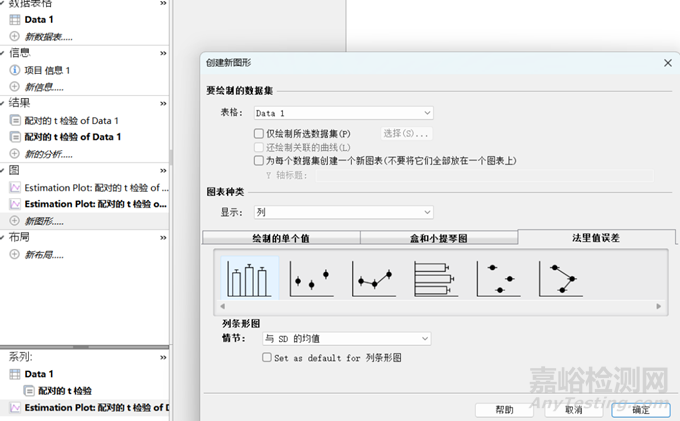Select the vertical bar graph with error bars
This screenshot has width=680, height=421.
pos(249,277)
